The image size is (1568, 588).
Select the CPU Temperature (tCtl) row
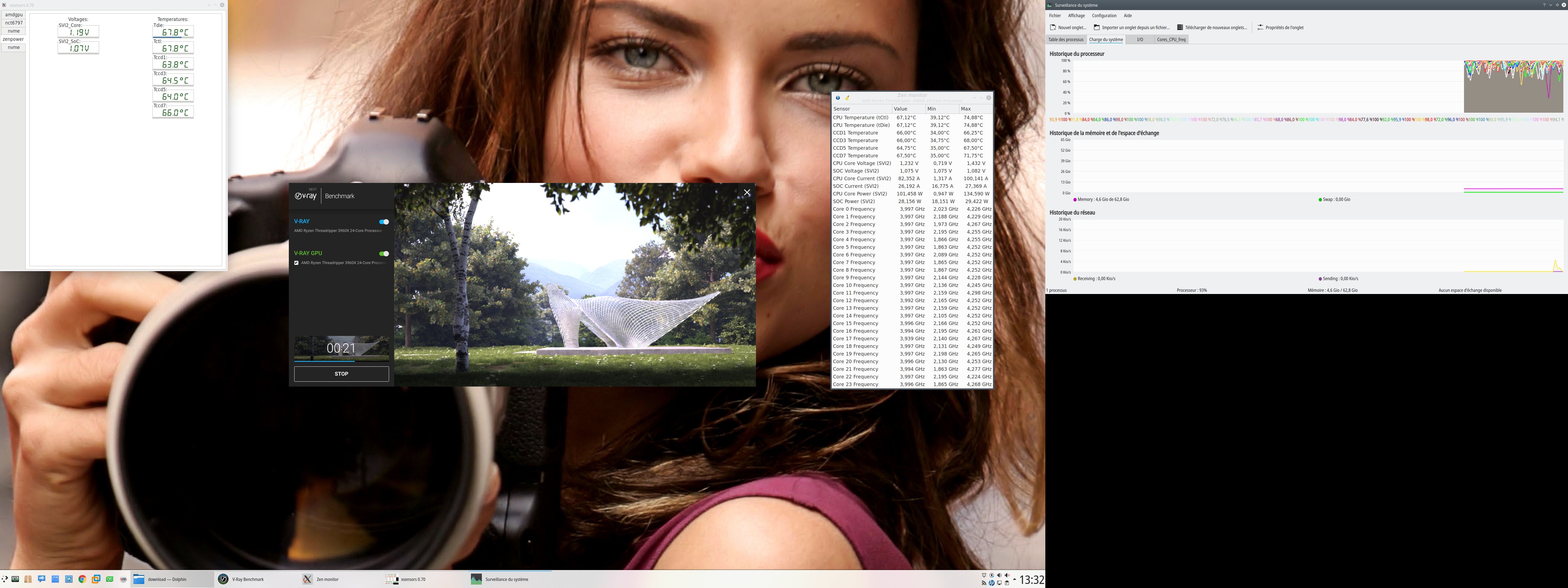click(912, 118)
